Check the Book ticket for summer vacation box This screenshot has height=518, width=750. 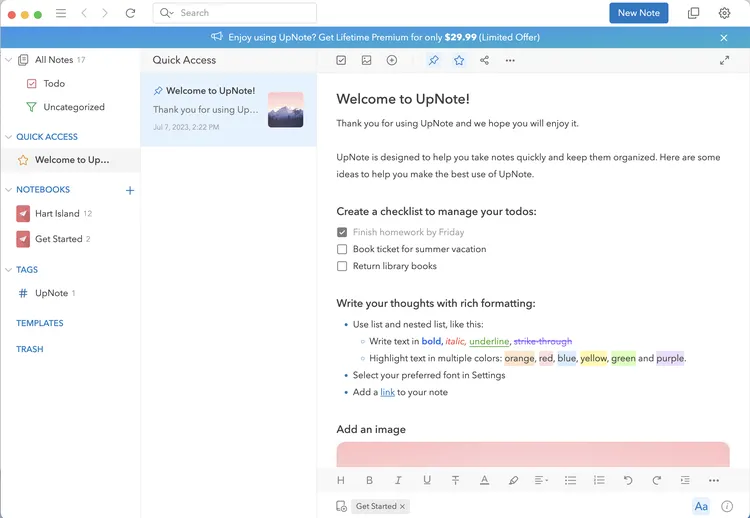[342, 249]
